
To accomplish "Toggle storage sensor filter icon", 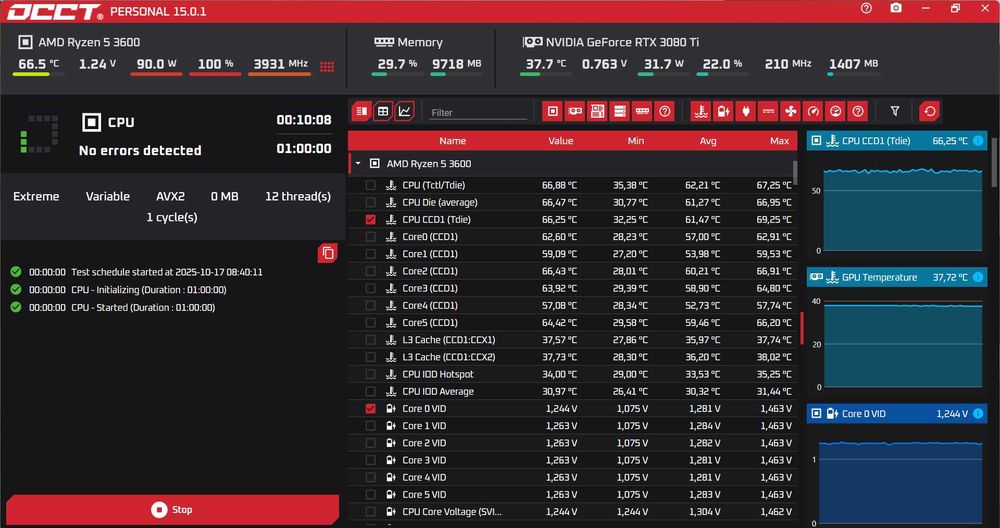I will (x=620, y=112).
